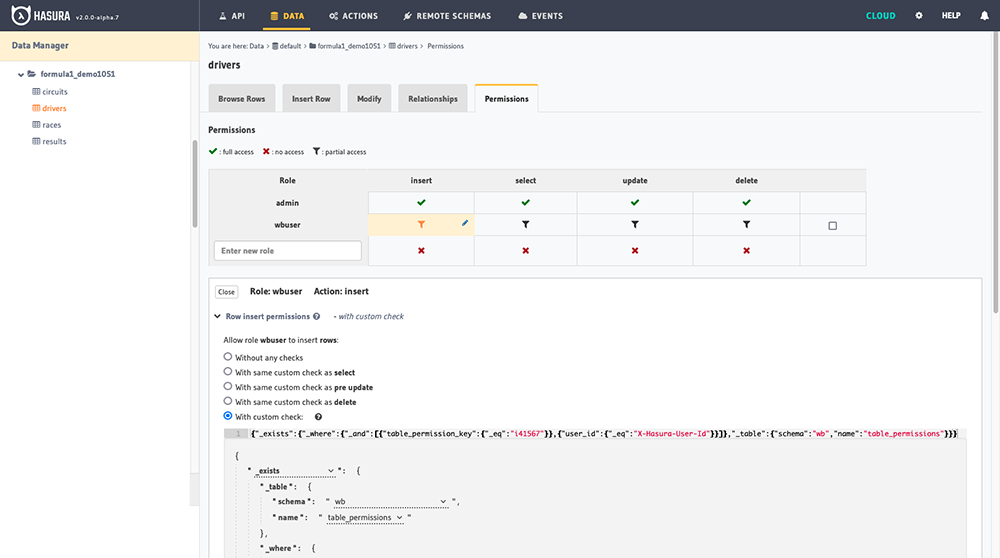Viewport: 1000px width, 558px height.
Task: Open the HELP menu
Action: 951,15
